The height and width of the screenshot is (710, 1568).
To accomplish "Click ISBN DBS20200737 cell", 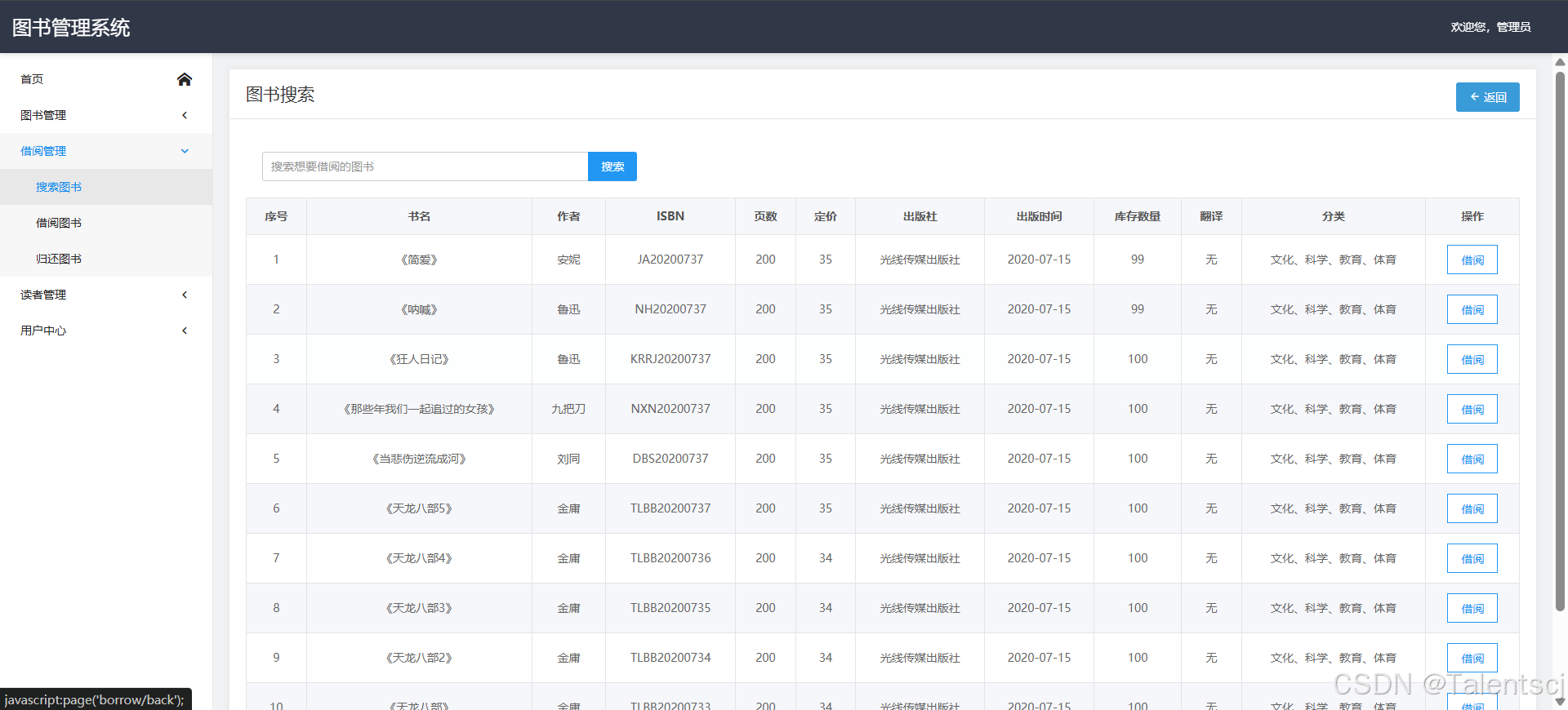I will coord(670,459).
